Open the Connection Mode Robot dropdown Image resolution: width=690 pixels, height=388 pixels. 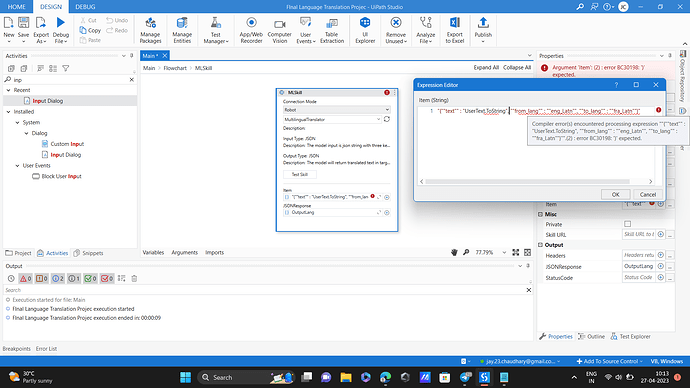[x=337, y=110]
